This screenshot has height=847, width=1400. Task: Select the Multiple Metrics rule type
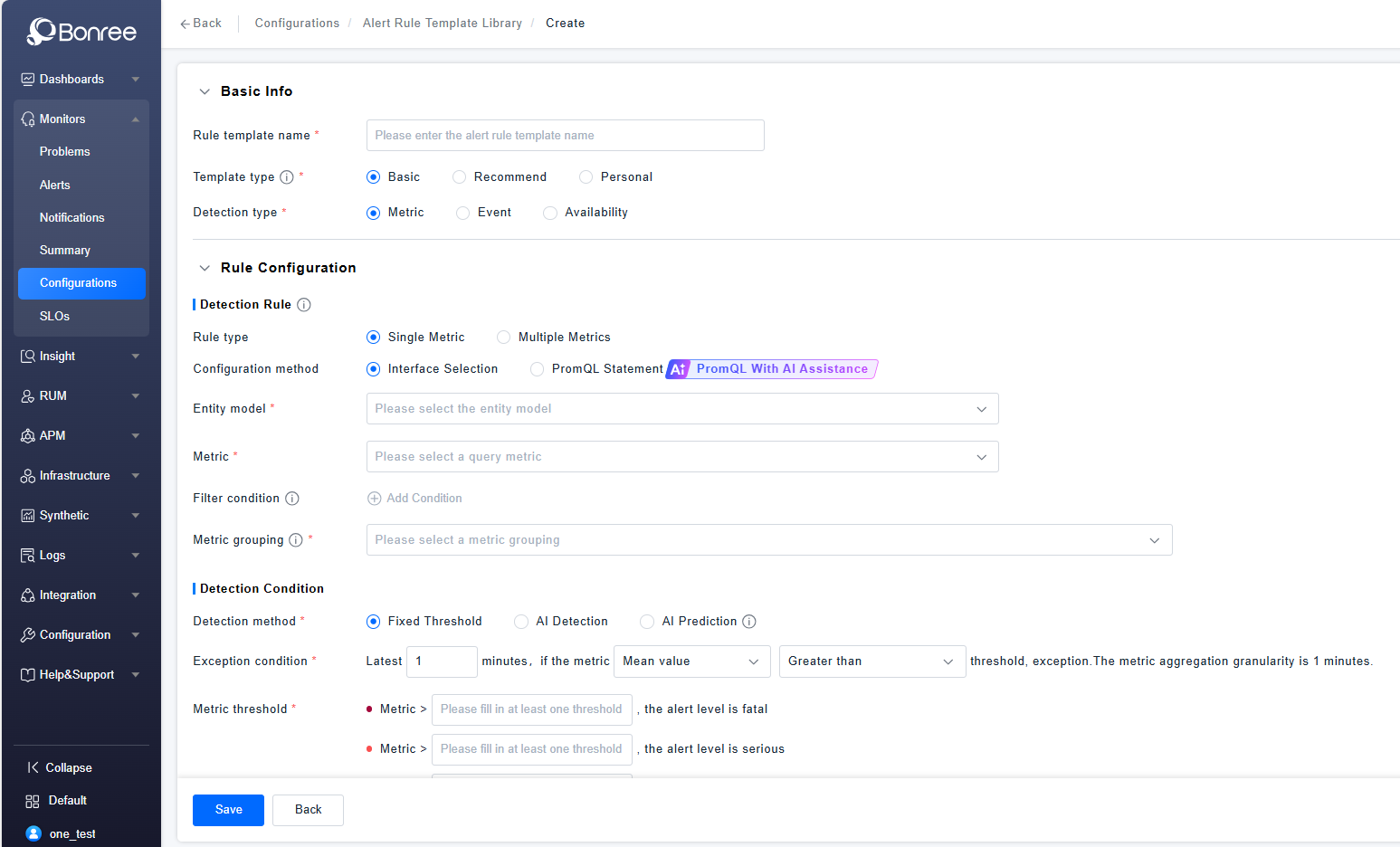[504, 338]
